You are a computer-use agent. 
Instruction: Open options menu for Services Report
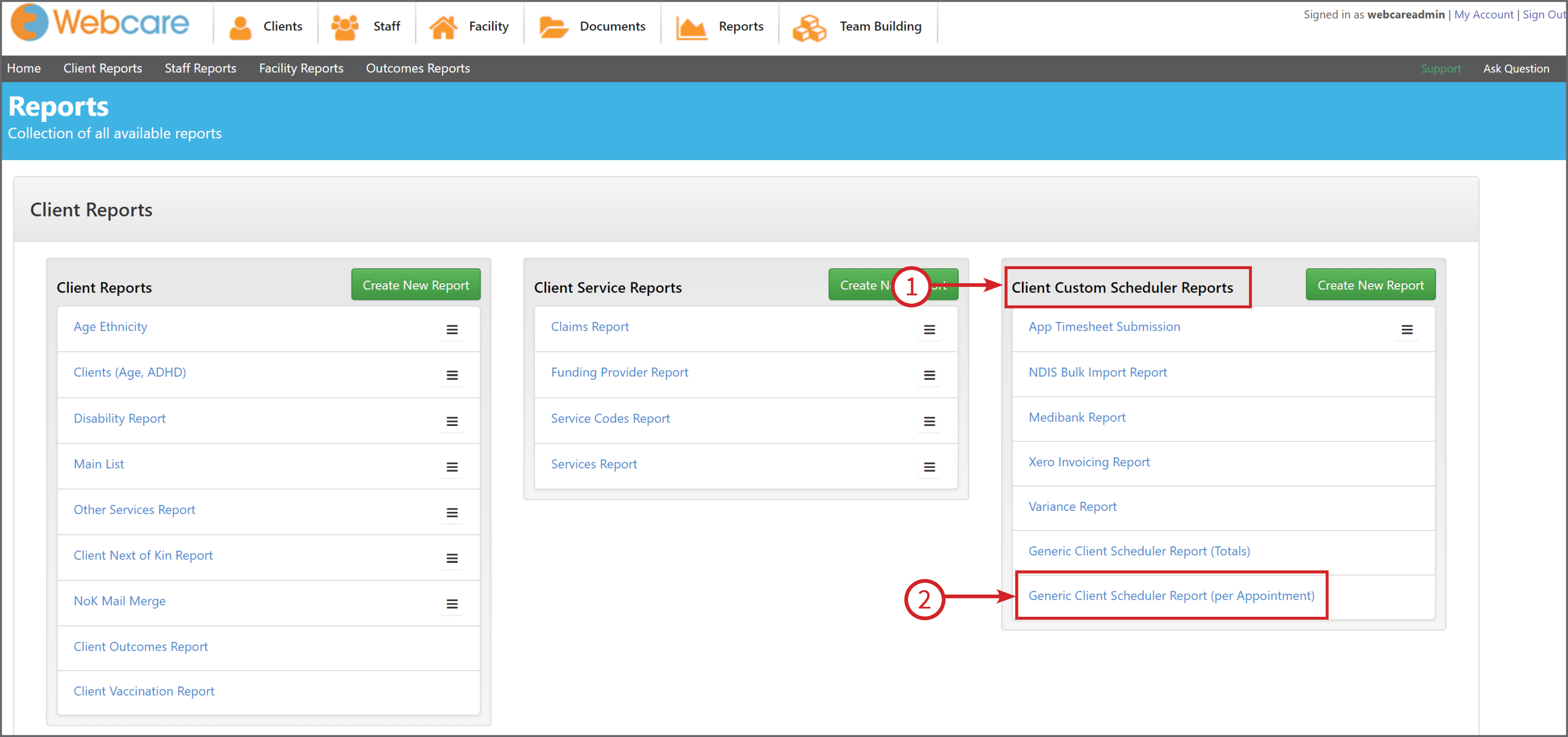coord(929,467)
